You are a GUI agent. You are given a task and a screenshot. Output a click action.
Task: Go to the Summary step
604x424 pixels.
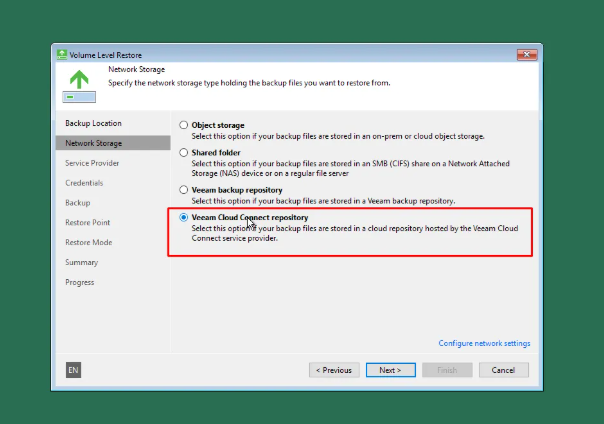[x=81, y=262]
